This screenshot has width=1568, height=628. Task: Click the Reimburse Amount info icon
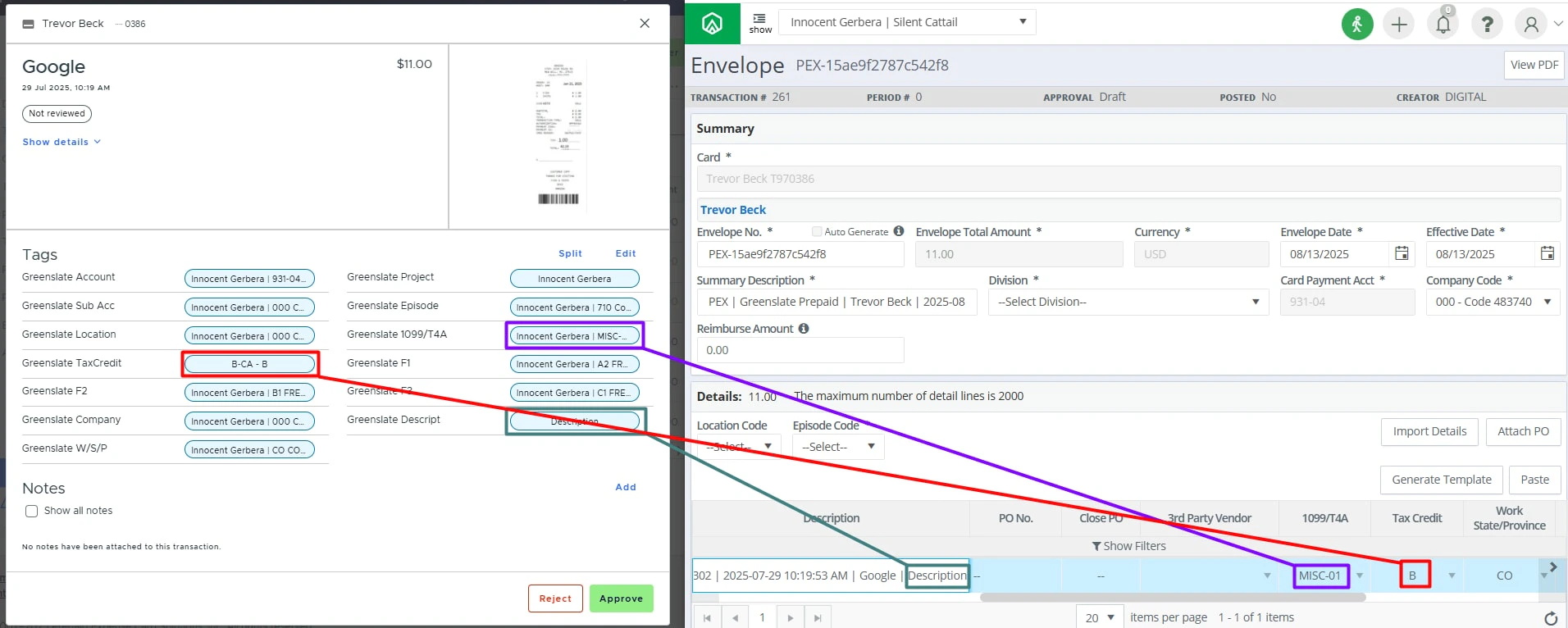[x=804, y=328]
